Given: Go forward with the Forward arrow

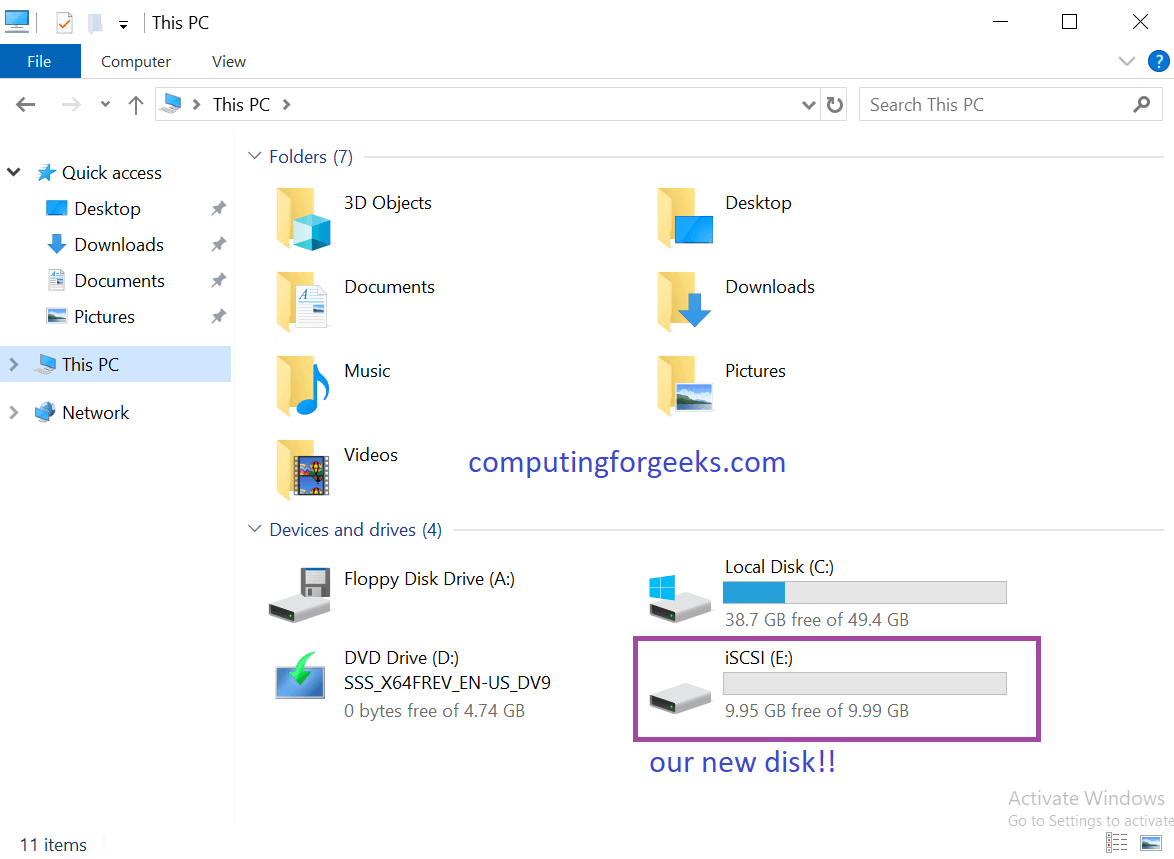Looking at the screenshot, I should pos(71,105).
